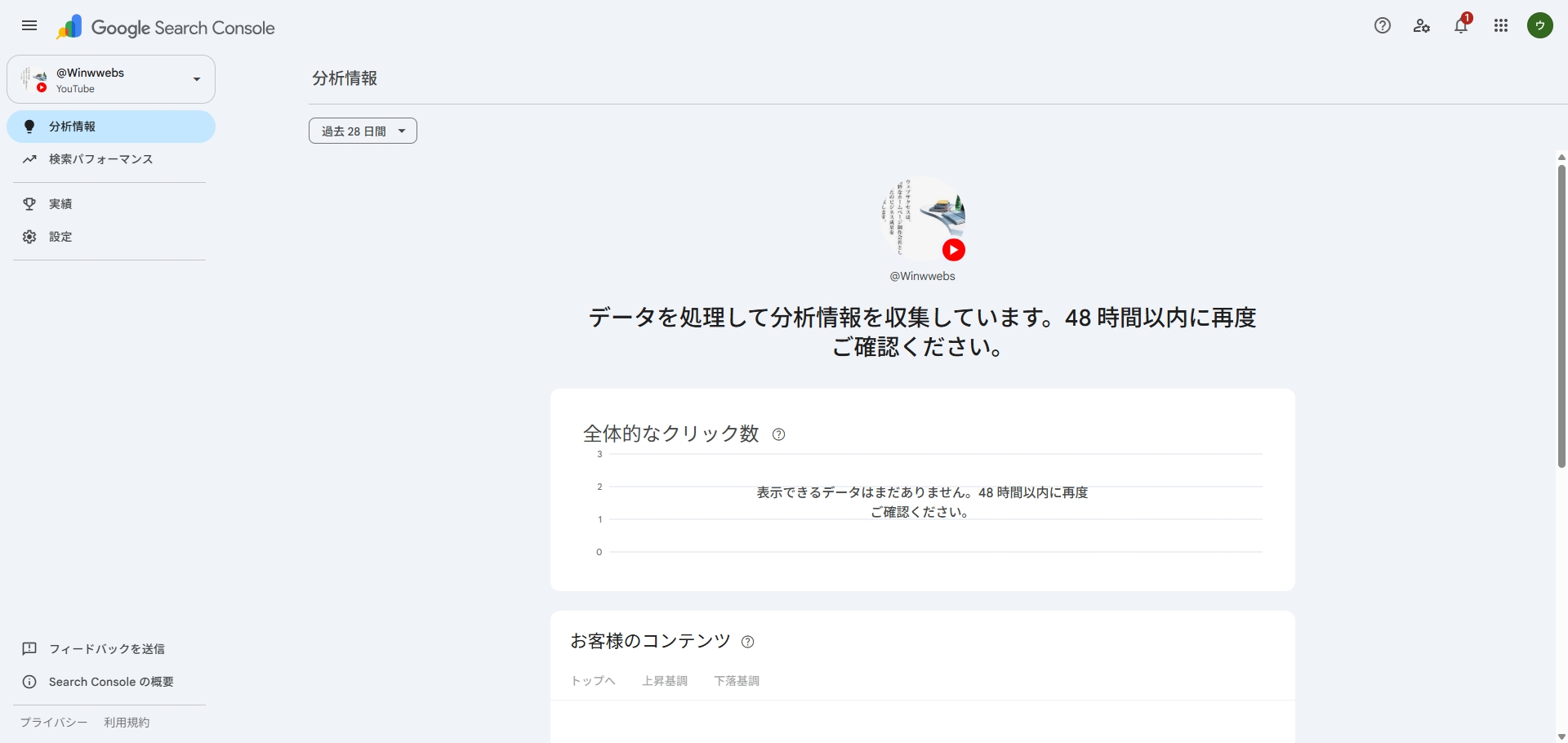Select 分析情報 in the sidebar

point(111,127)
